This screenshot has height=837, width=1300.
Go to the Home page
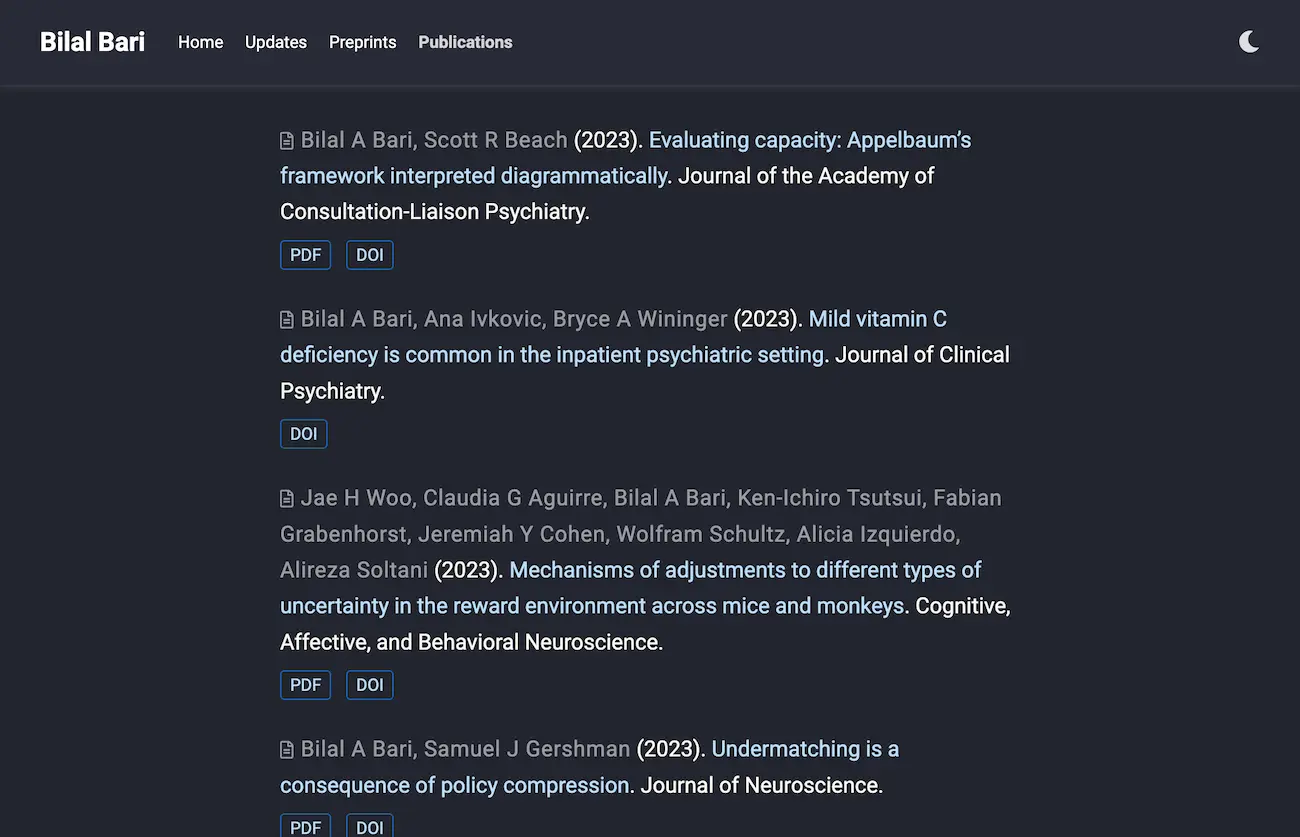click(x=200, y=42)
